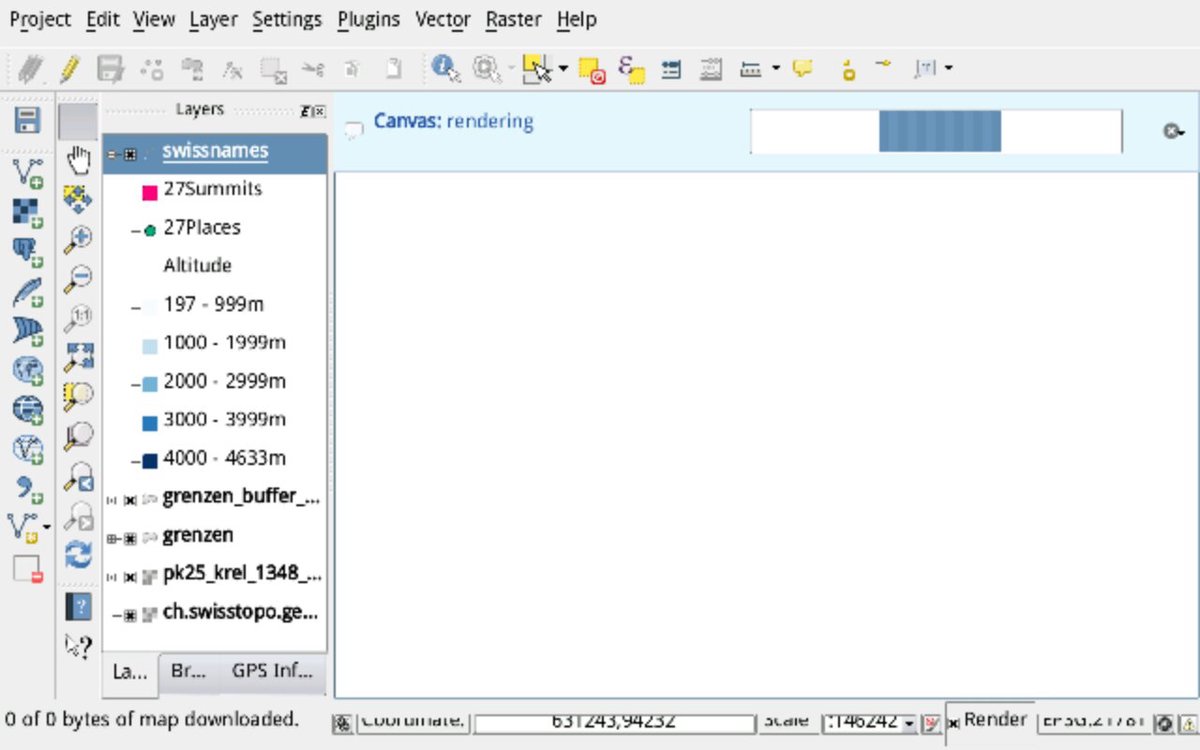Click the 27Summits pink color swatch
Screen dimensions: 1200x750
point(150,191)
